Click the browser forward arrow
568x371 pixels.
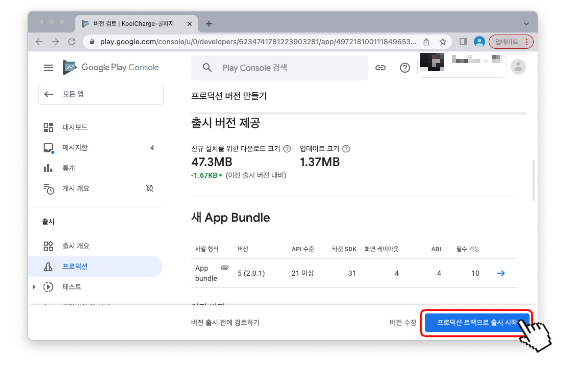pyautogui.click(x=55, y=42)
